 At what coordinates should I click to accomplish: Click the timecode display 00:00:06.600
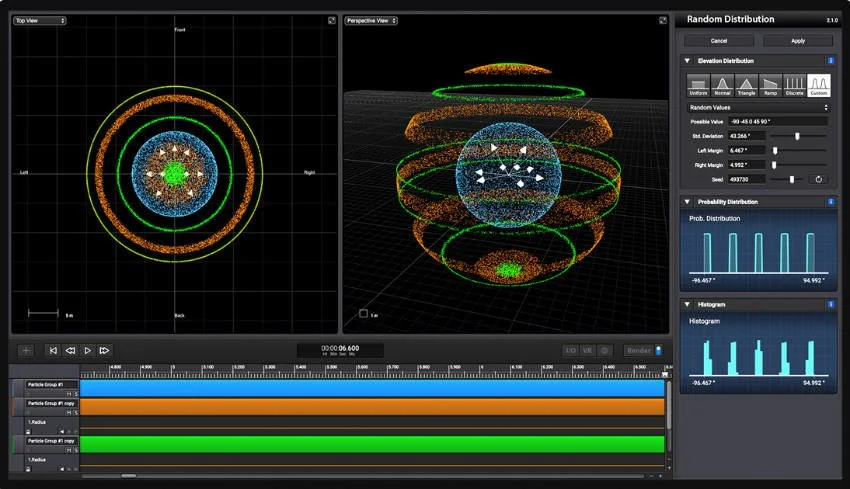(x=340, y=350)
